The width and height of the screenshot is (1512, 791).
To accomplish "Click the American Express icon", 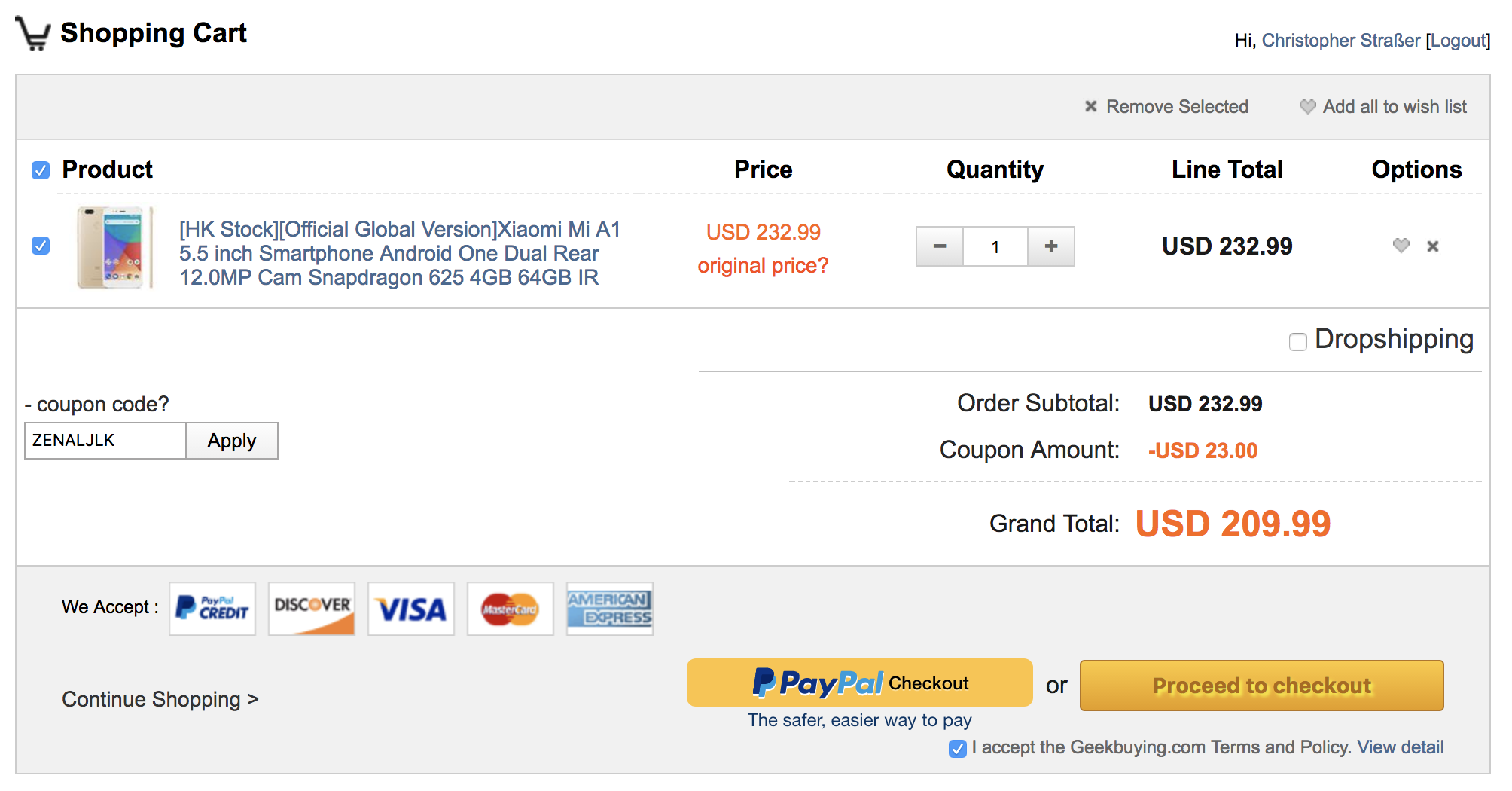I will (610, 609).
